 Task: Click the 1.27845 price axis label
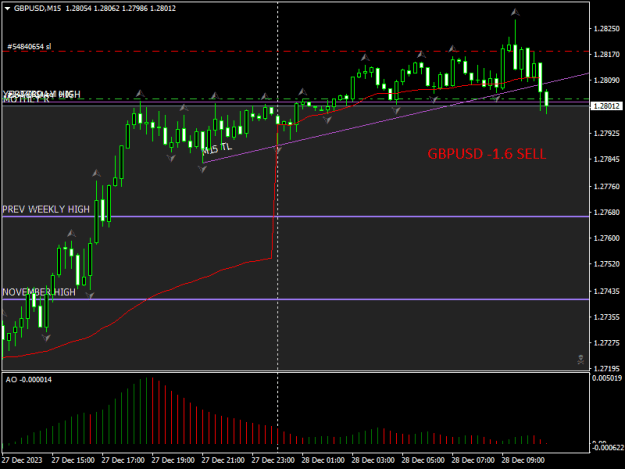[607, 159]
